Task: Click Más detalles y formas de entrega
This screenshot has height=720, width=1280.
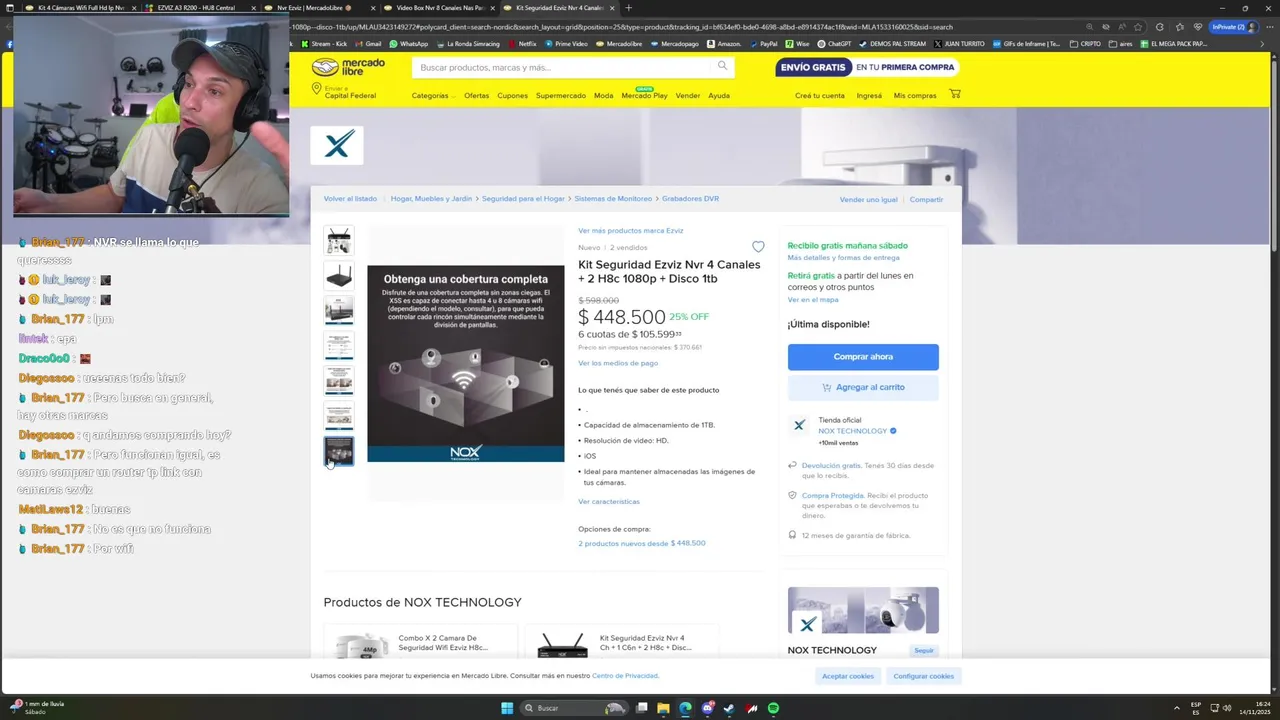Action: [843, 257]
